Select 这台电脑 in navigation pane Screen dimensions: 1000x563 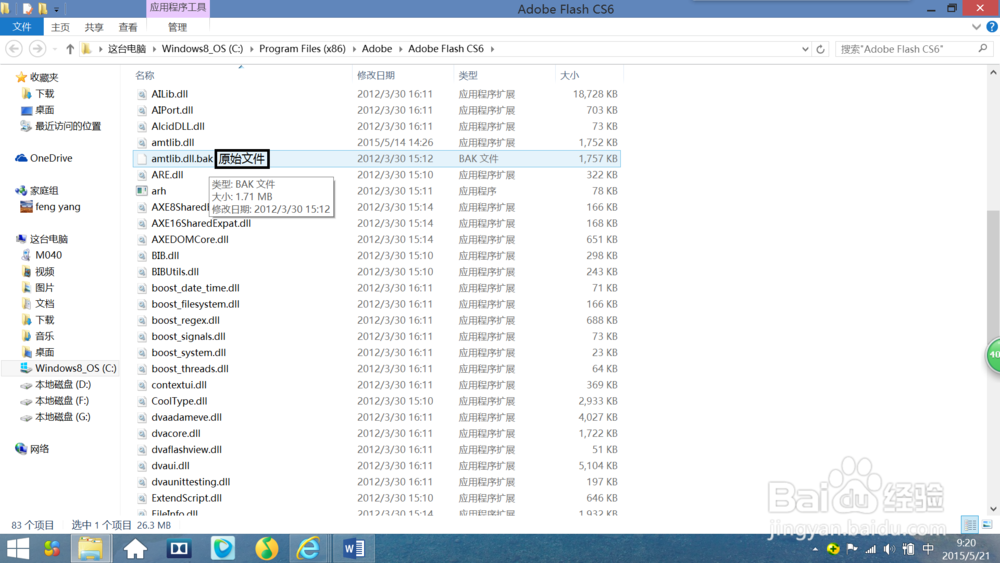tap(41, 239)
